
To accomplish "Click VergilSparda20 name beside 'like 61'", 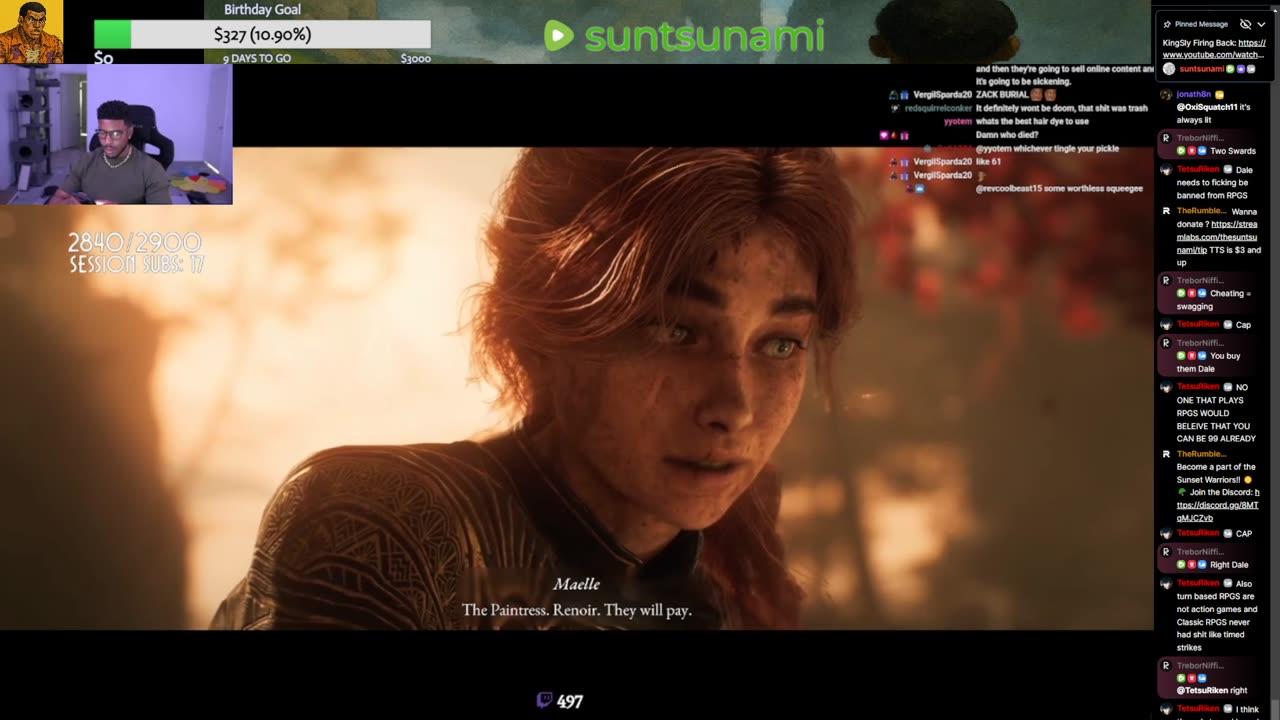I will coord(942,161).
